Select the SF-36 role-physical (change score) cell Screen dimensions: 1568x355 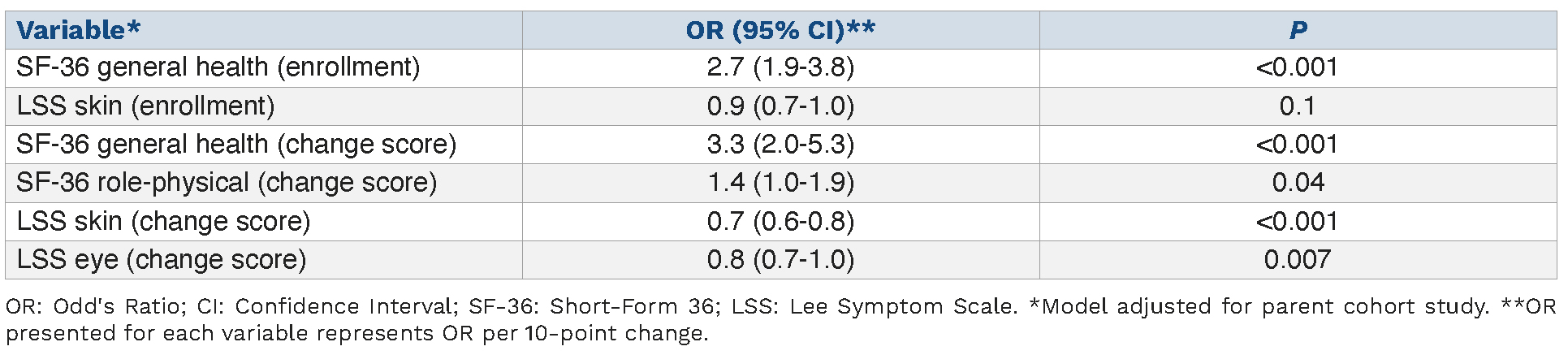pyautogui.click(x=227, y=183)
